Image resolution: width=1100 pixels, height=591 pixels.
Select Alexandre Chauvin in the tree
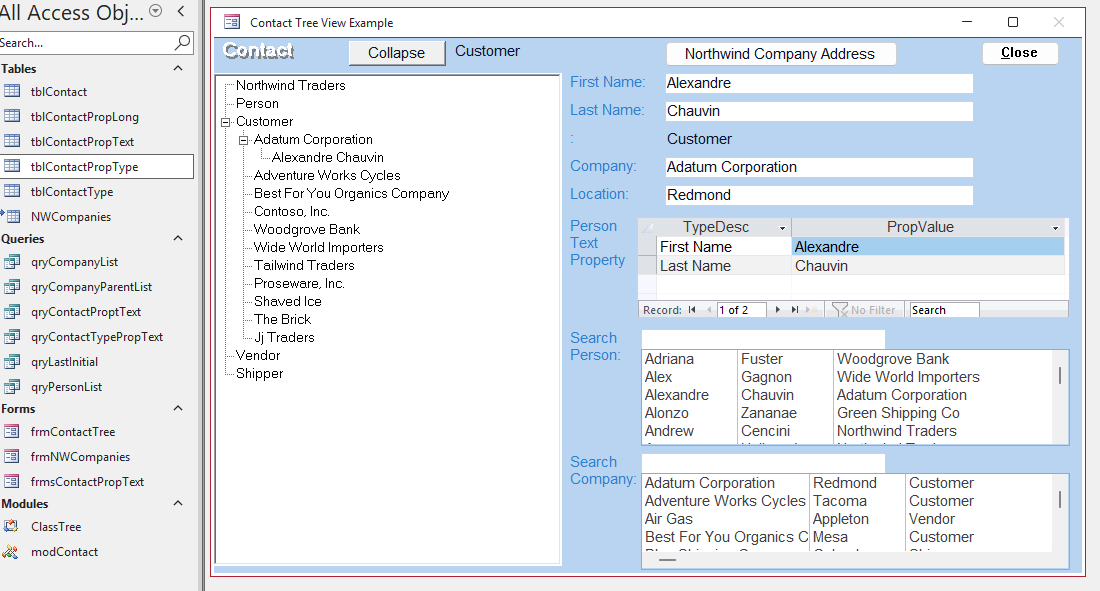tap(328, 157)
